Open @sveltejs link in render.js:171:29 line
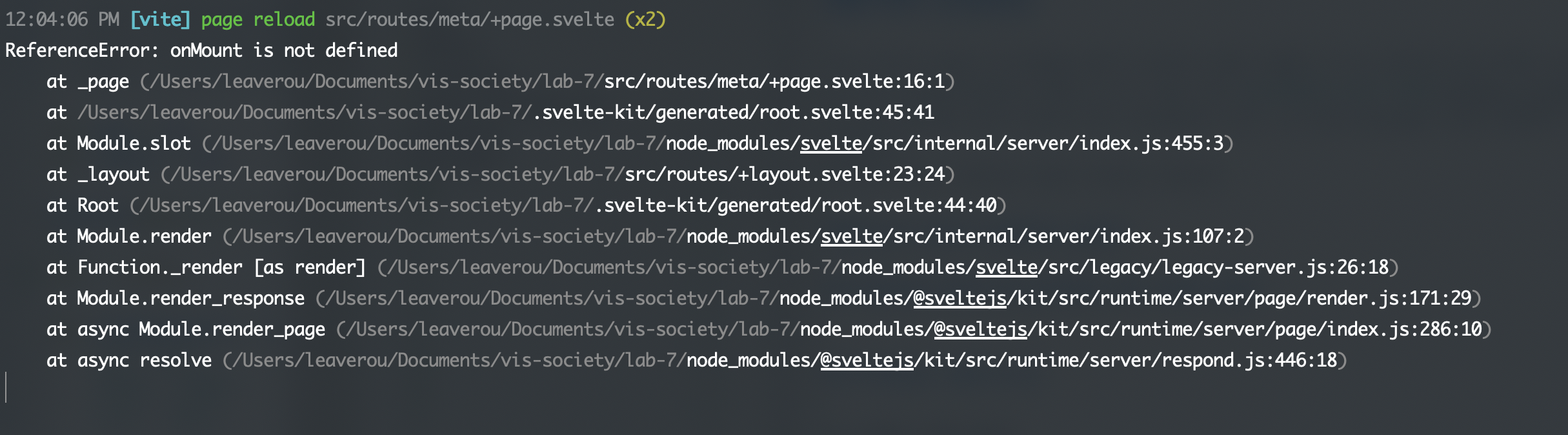1568x435 pixels. click(x=960, y=299)
